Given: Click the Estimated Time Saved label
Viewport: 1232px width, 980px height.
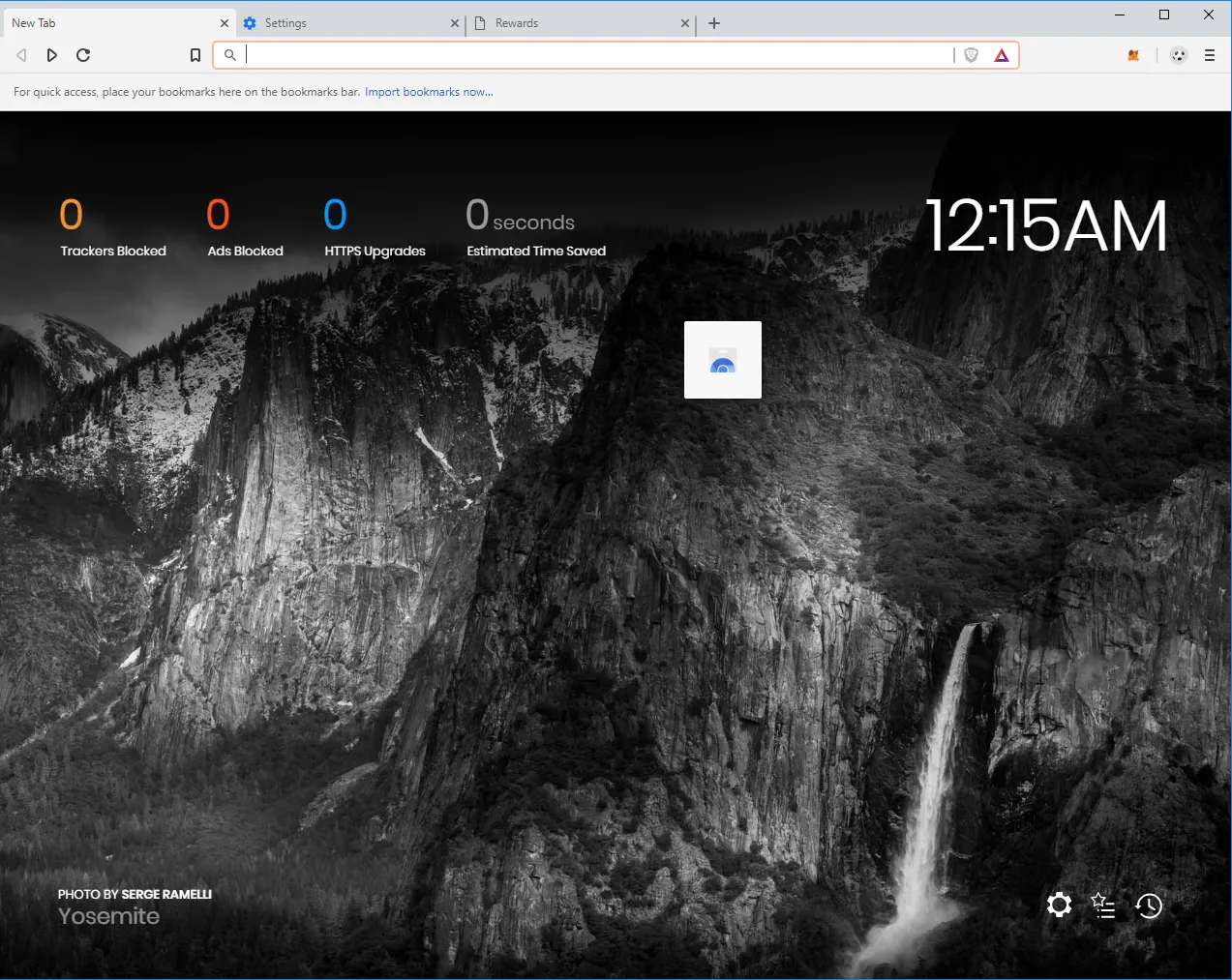Looking at the screenshot, I should point(536,251).
